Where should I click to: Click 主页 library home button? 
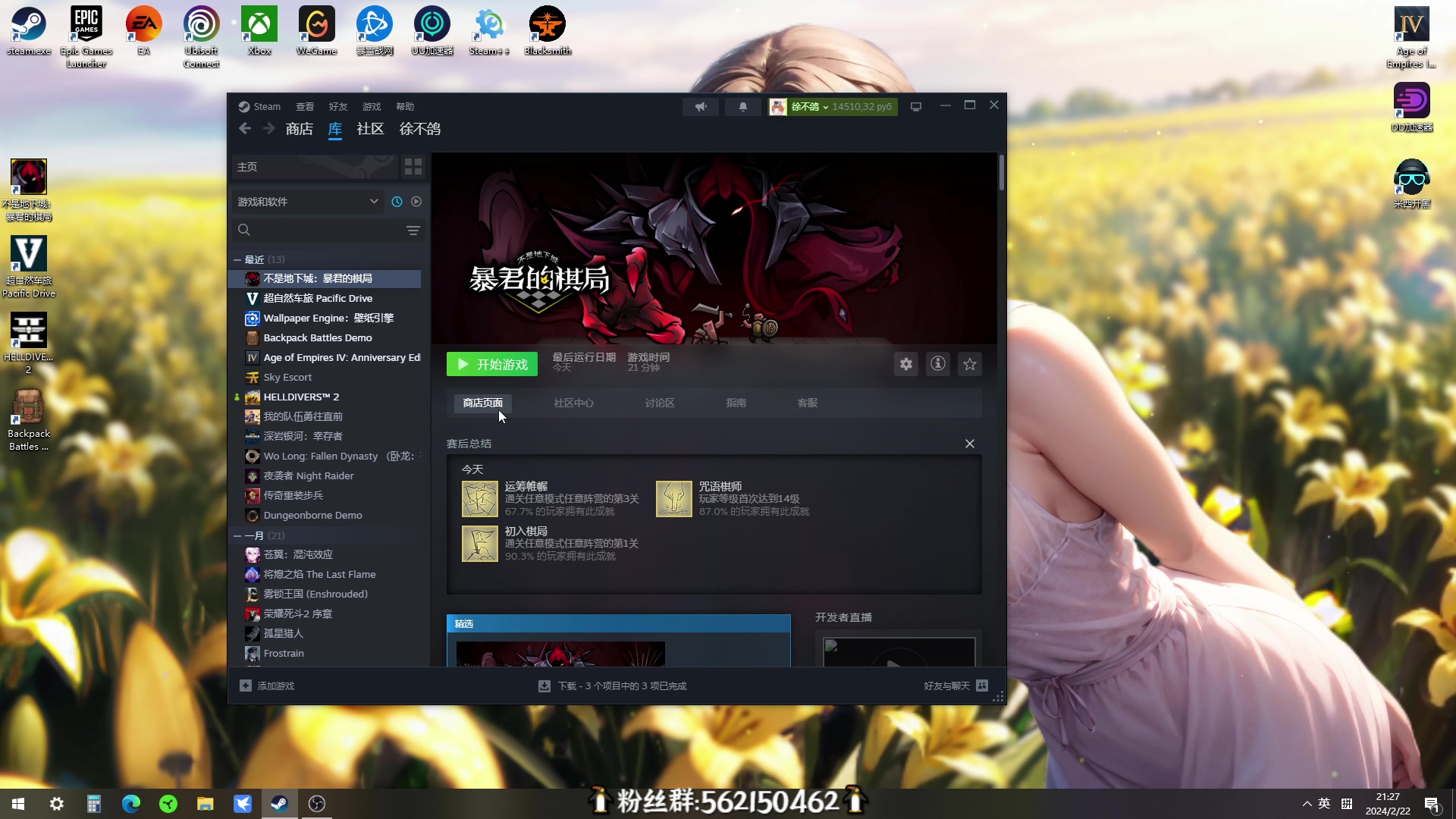[x=315, y=167]
